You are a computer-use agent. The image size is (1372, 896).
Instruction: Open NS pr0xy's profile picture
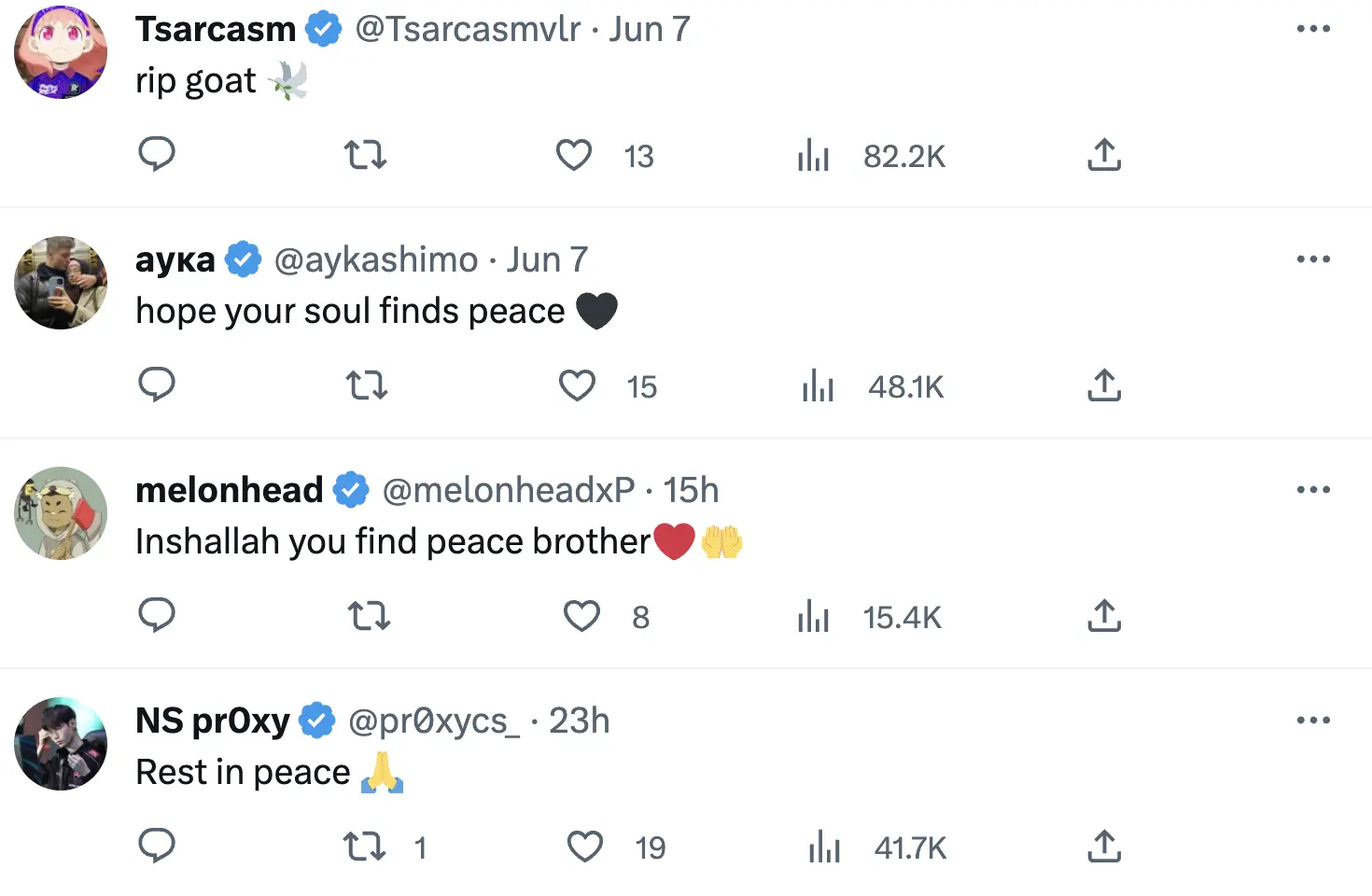61,744
